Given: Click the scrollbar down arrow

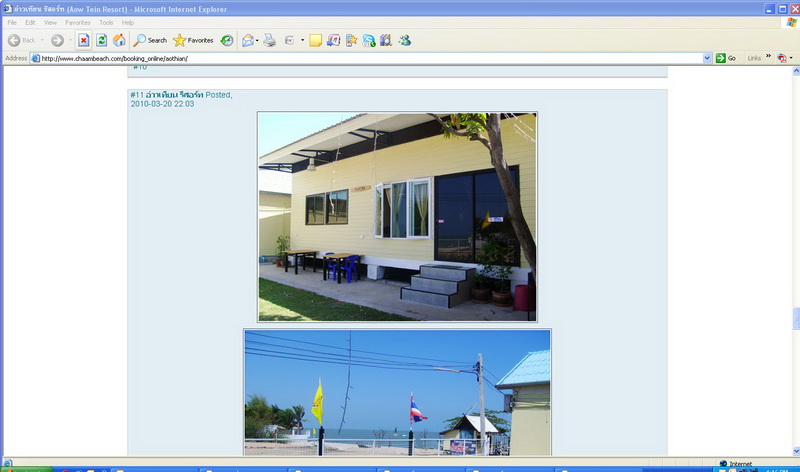Looking at the screenshot, I should click(796, 451).
